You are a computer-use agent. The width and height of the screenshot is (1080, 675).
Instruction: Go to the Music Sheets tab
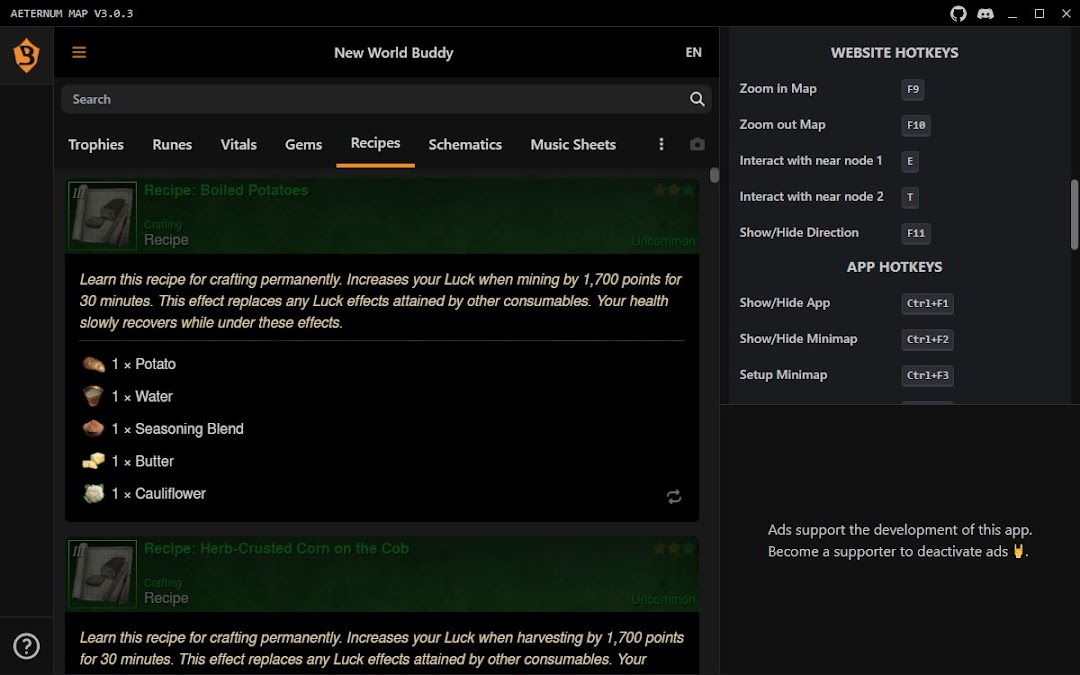click(x=573, y=145)
